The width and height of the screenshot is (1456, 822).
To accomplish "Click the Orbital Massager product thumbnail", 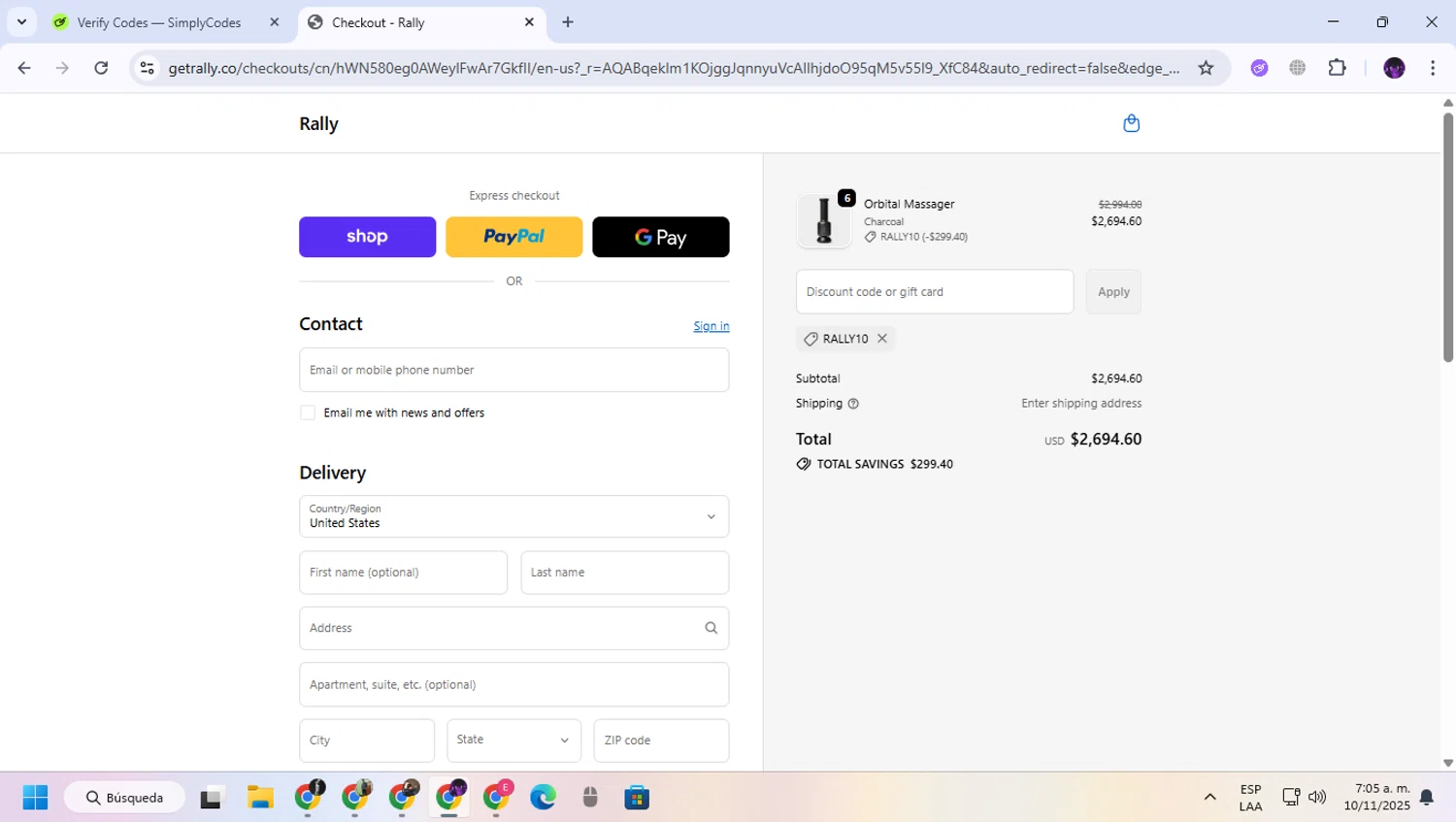I will pos(824,220).
